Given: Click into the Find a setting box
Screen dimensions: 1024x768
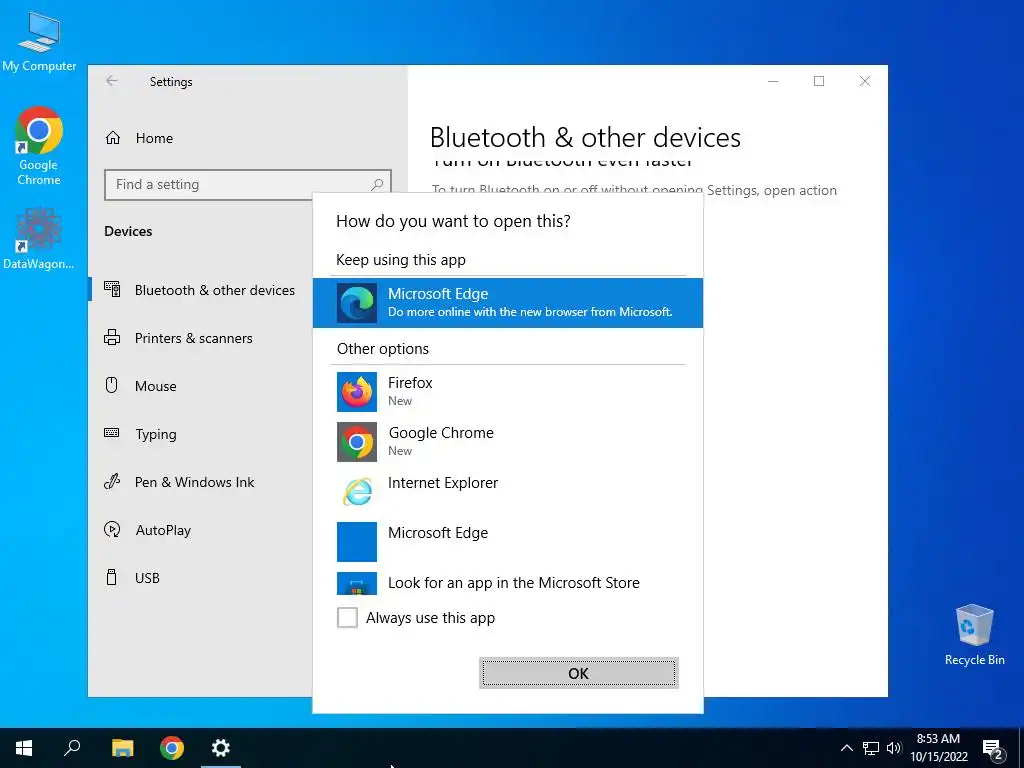Looking at the screenshot, I should pos(248,185).
